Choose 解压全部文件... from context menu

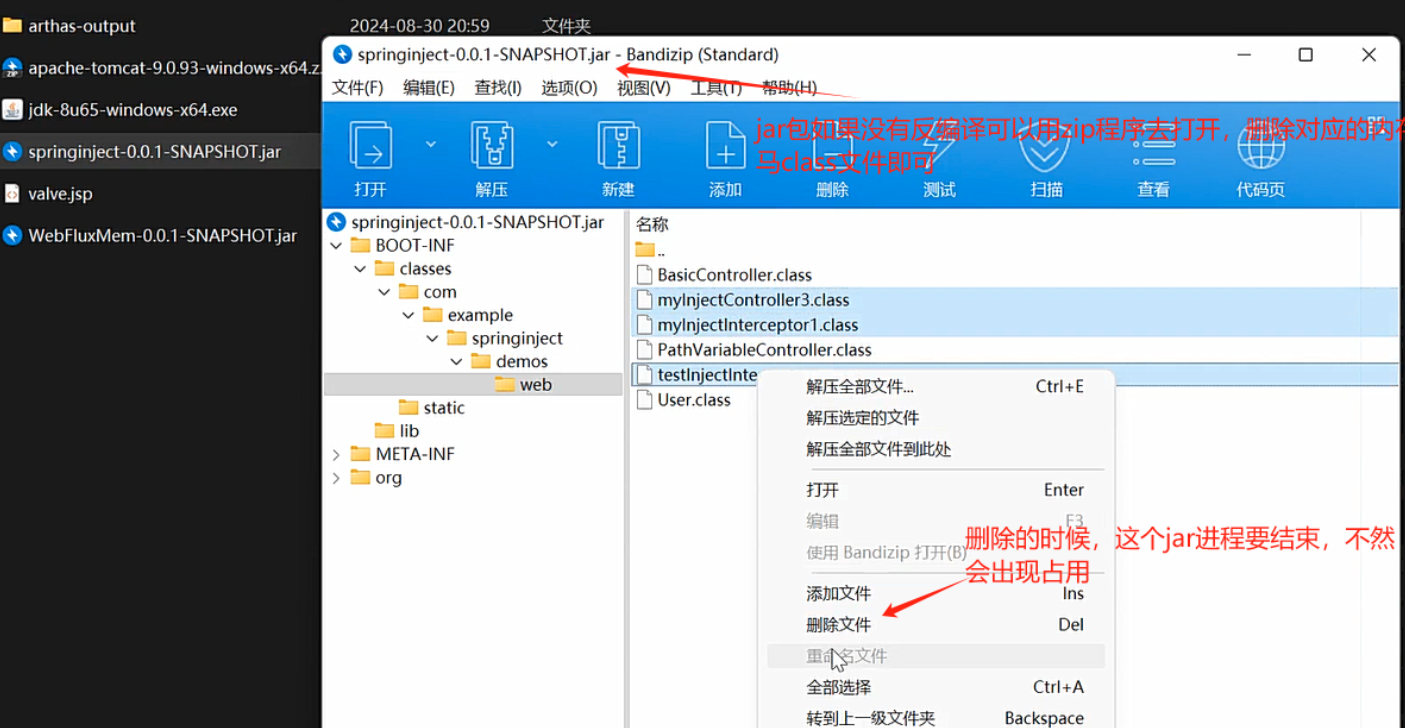pyautogui.click(x=860, y=387)
